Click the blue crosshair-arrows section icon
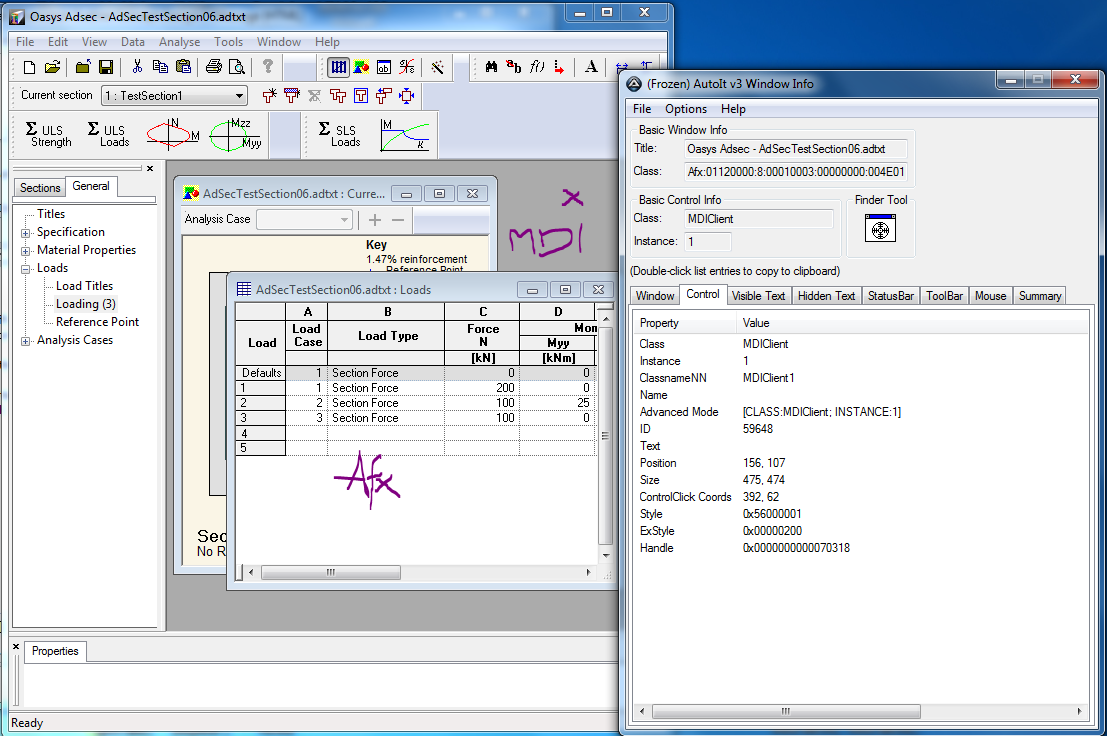The image size is (1107, 736). click(407, 95)
